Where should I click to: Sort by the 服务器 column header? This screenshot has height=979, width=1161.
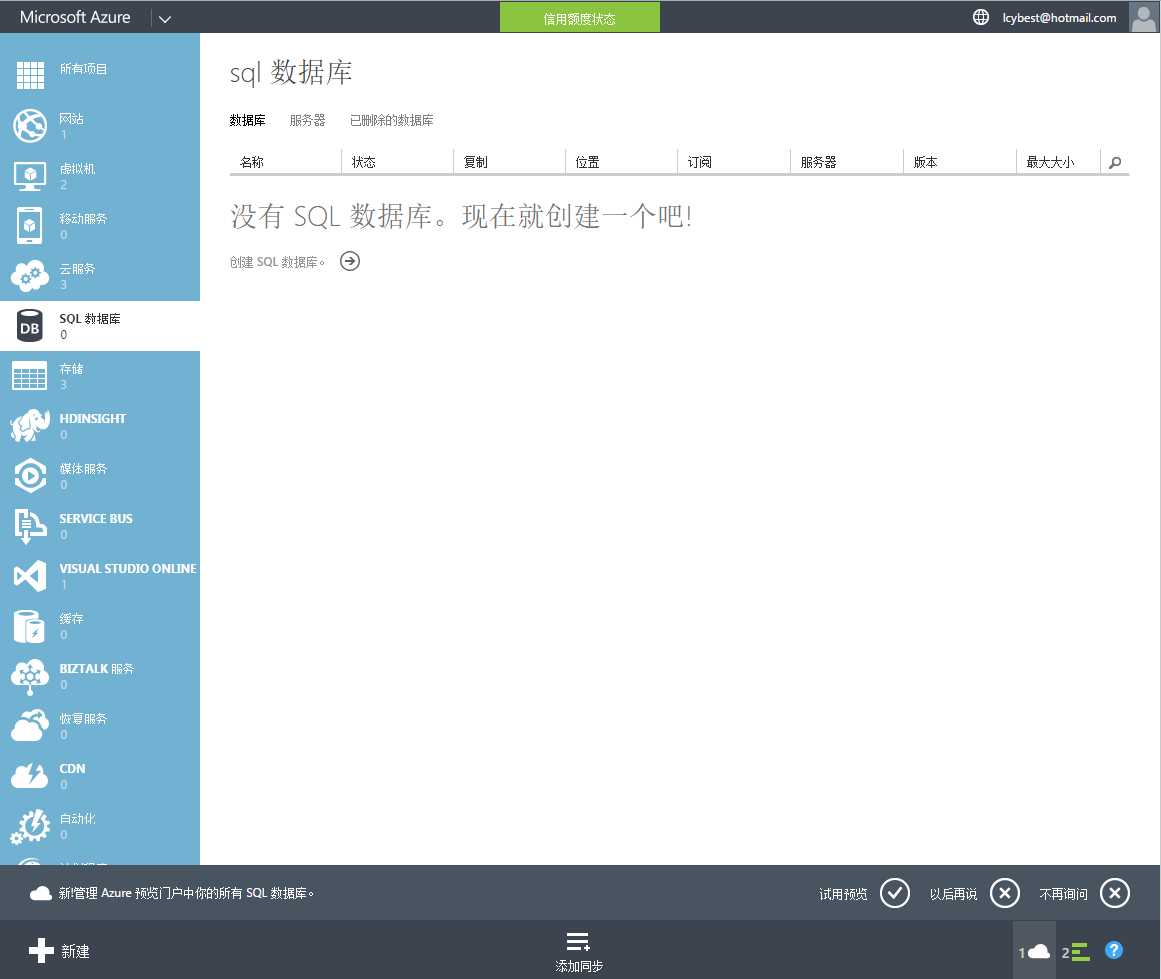pos(818,162)
